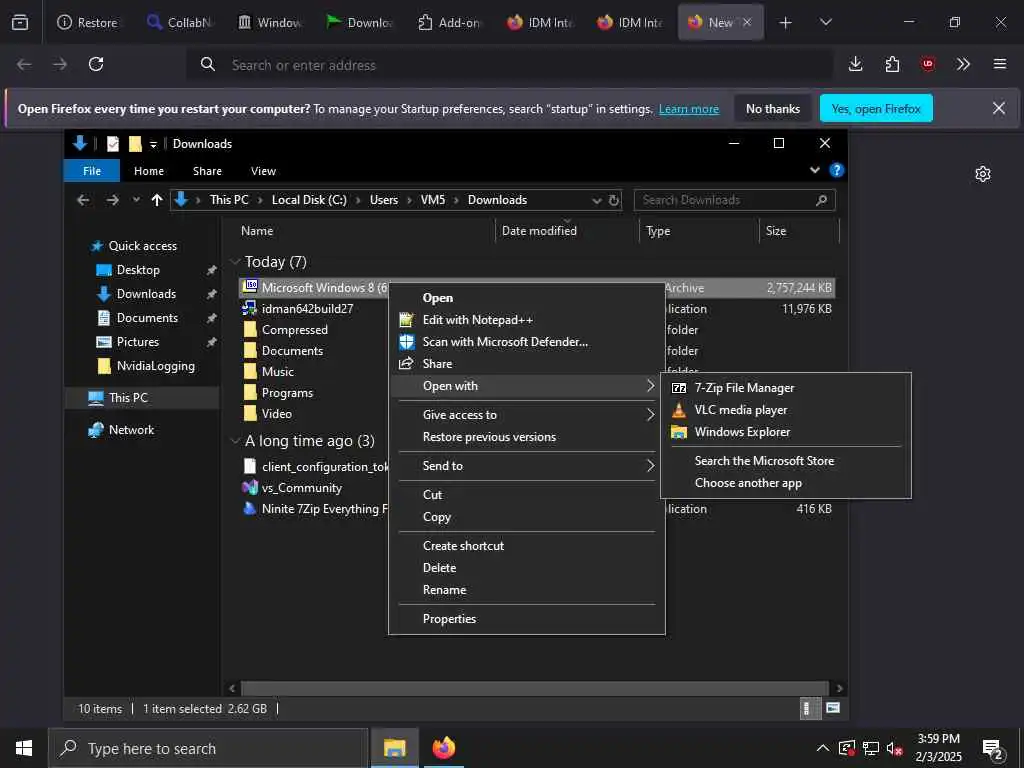Click Yes, open Firefox button
The height and width of the screenshot is (768, 1024).
point(876,108)
